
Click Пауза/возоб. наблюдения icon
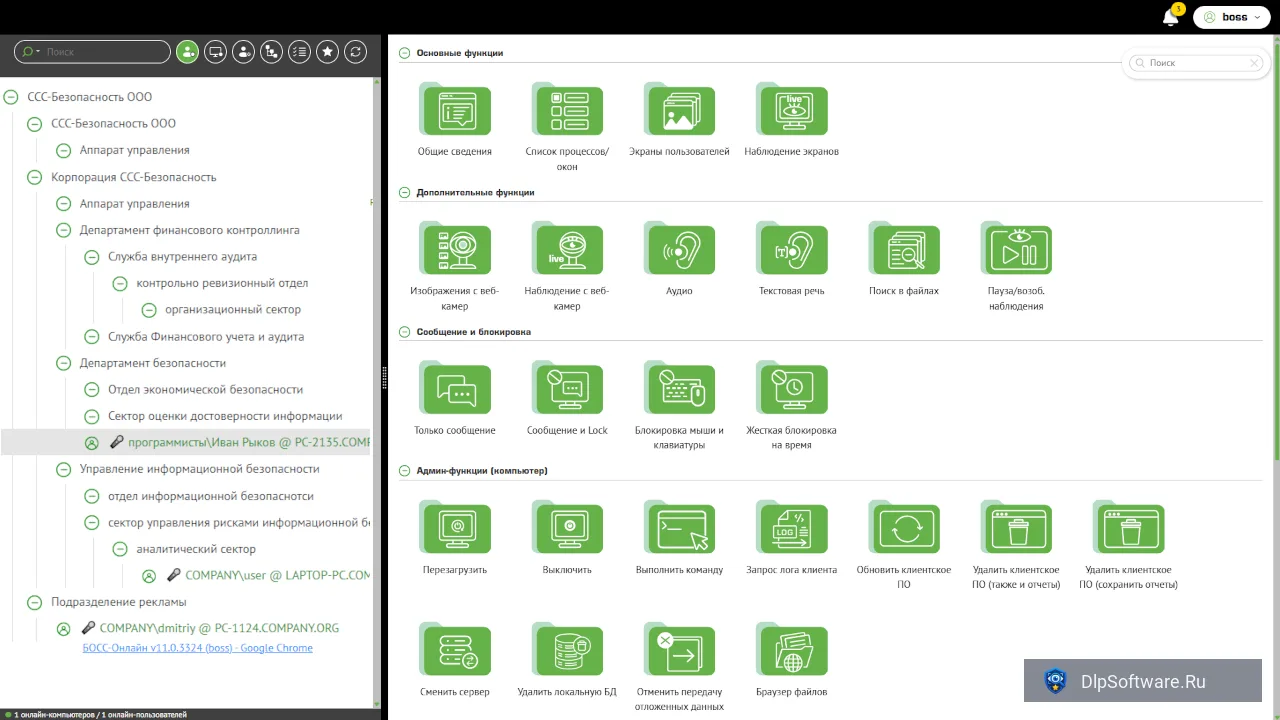1016,249
